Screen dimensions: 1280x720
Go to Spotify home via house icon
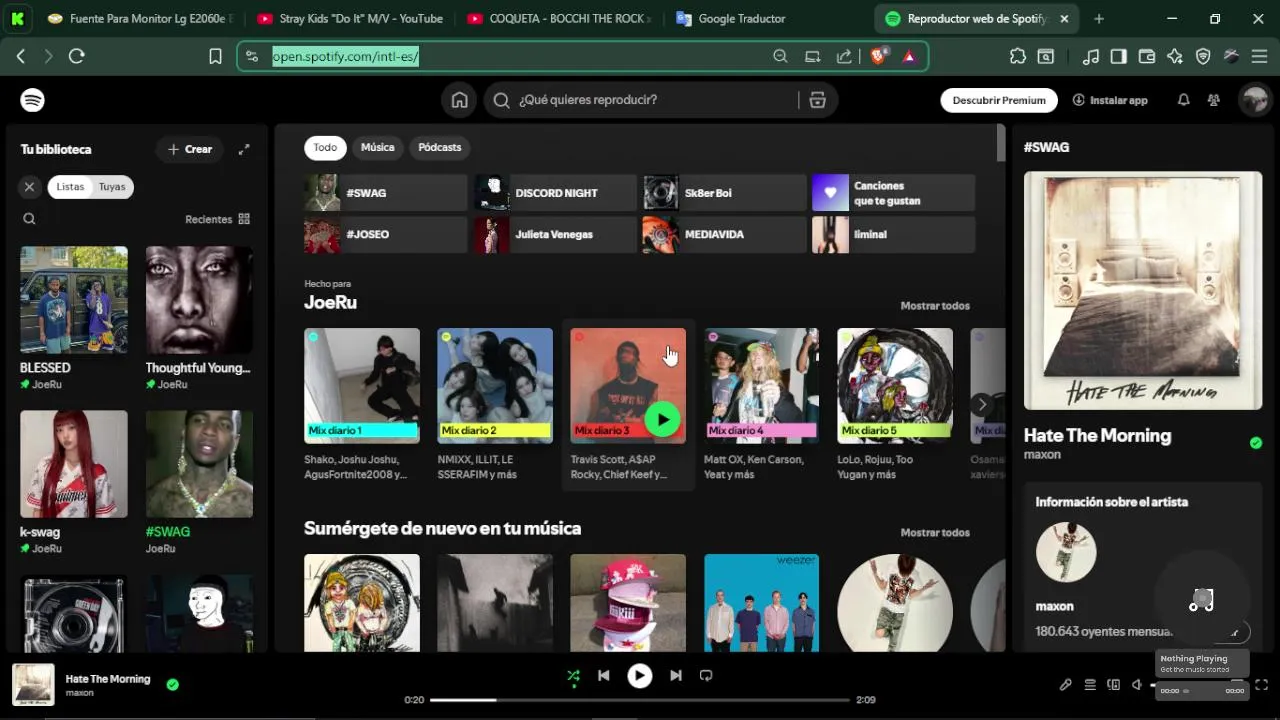click(459, 100)
